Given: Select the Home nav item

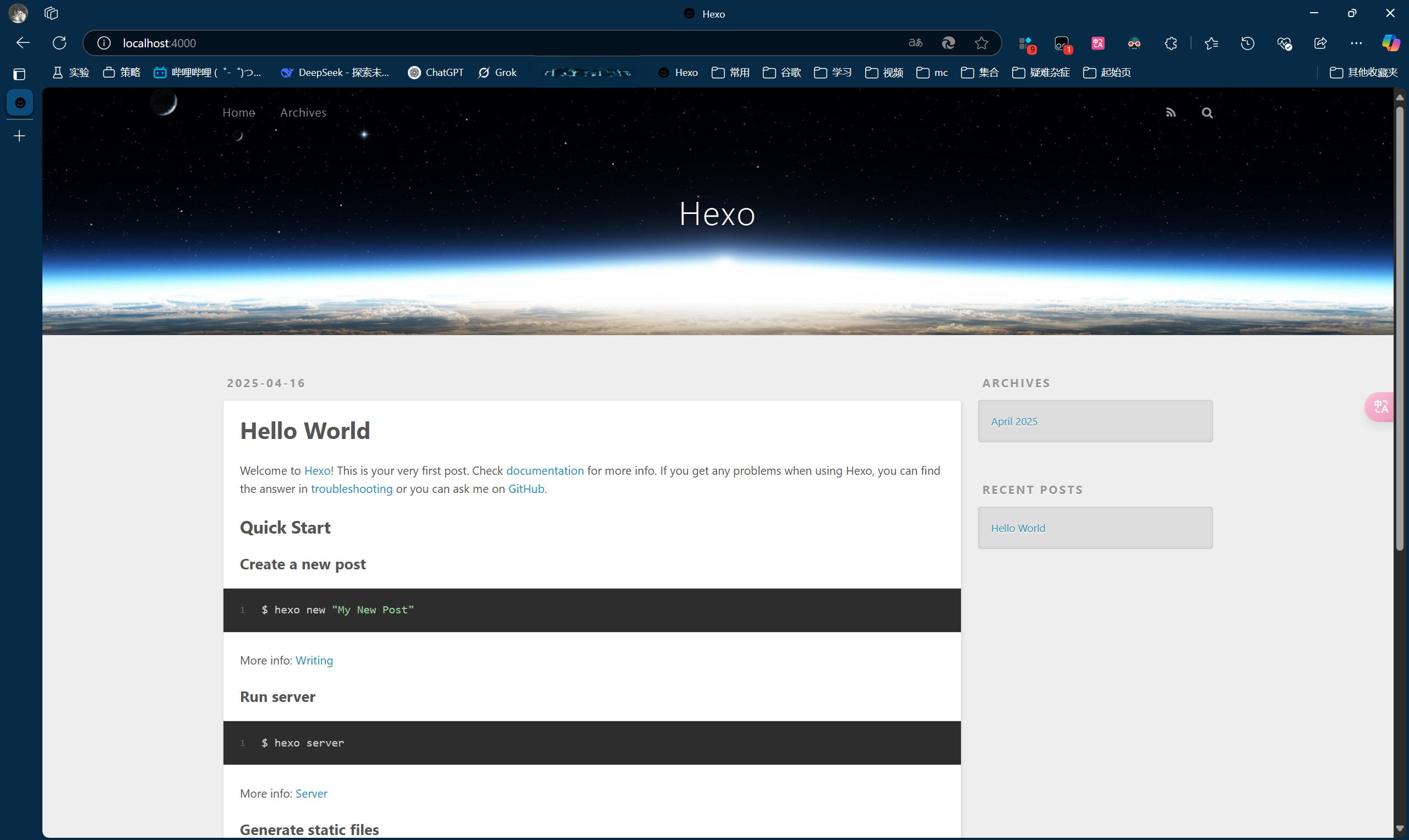Looking at the screenshot, I should 238,113.
